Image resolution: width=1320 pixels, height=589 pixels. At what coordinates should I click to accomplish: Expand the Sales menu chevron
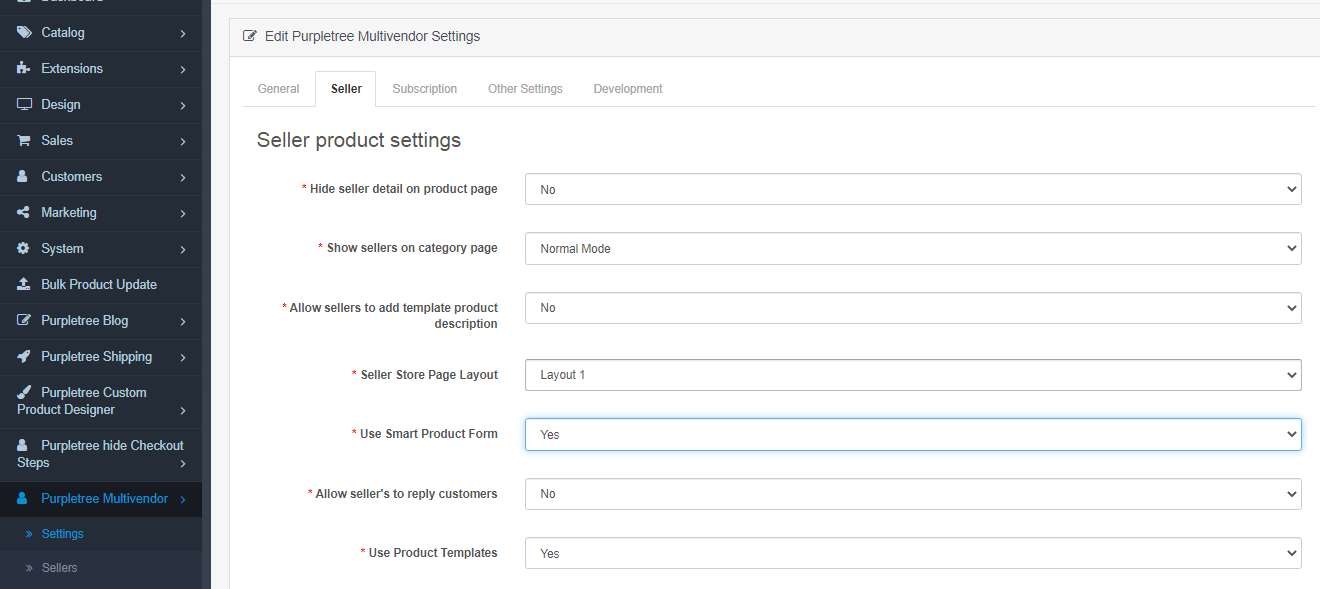pyautogui.click(x=183, y=141)
